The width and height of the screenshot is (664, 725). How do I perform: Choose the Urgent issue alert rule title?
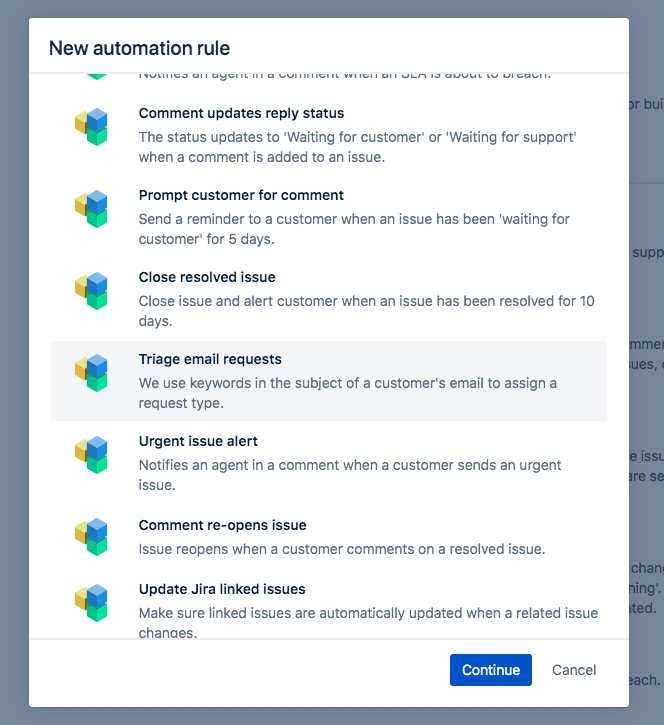[x=198, y=441]
